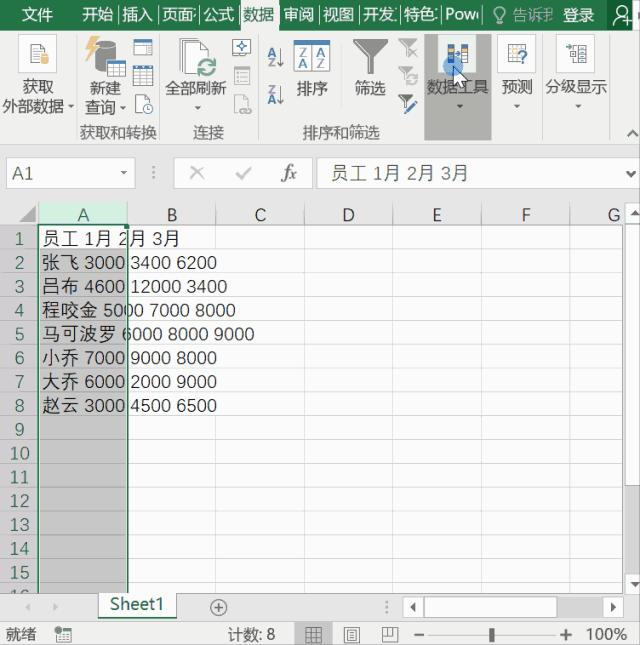Click vertical scrollbar down arrow
Image resolution: width=640 pixels, height=645 pixels.
634,585
